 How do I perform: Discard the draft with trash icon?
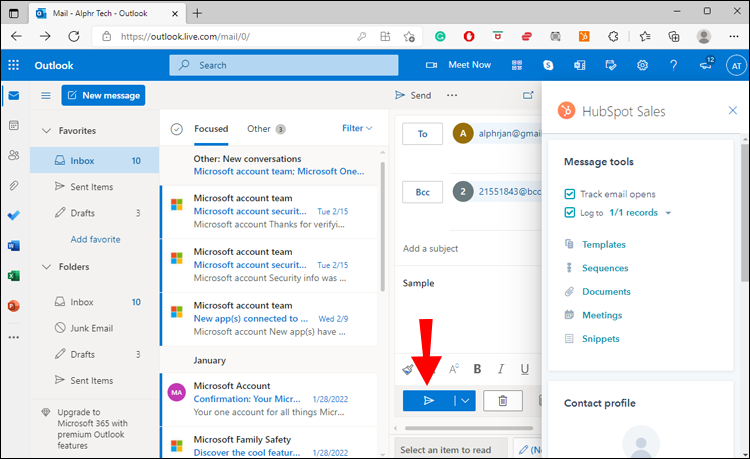(503, 401)
